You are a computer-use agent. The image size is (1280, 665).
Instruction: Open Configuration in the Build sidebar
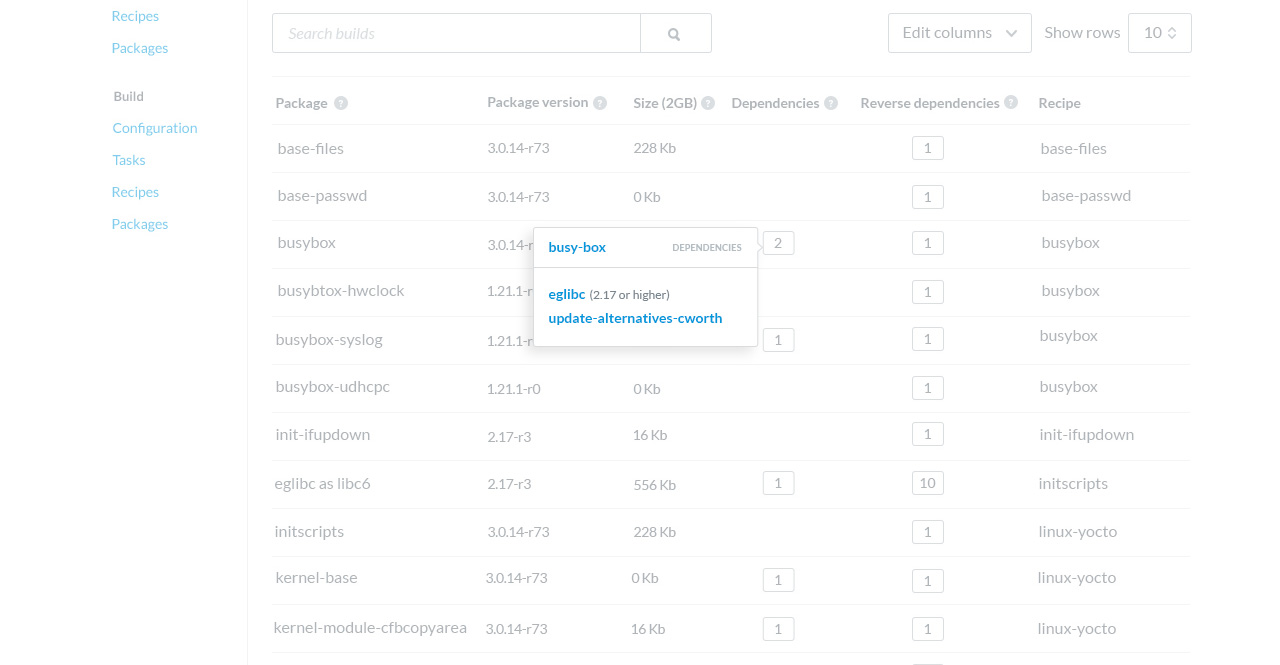click(155, 128)
